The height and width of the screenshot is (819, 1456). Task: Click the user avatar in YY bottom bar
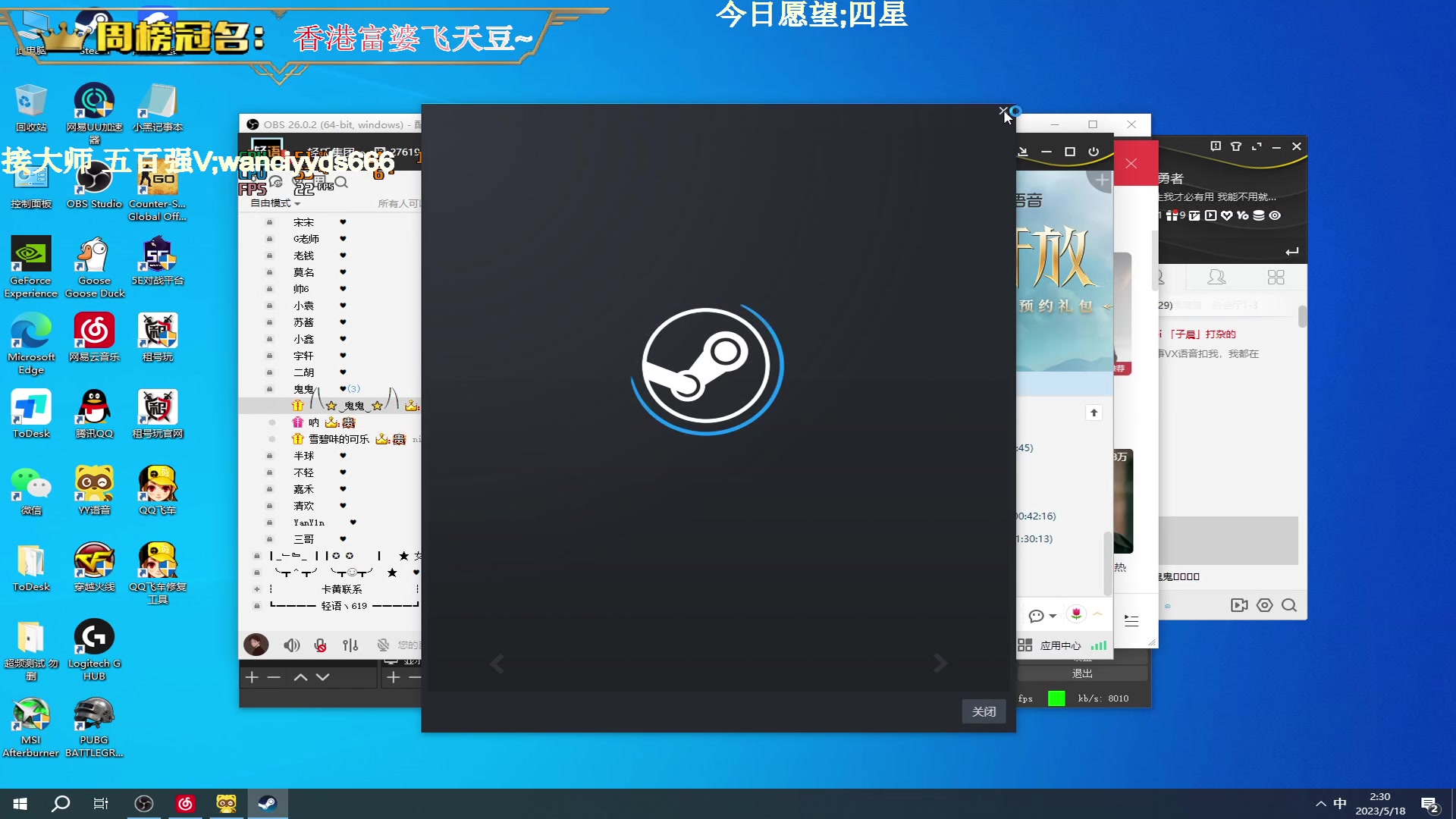[x=256, y=645]
